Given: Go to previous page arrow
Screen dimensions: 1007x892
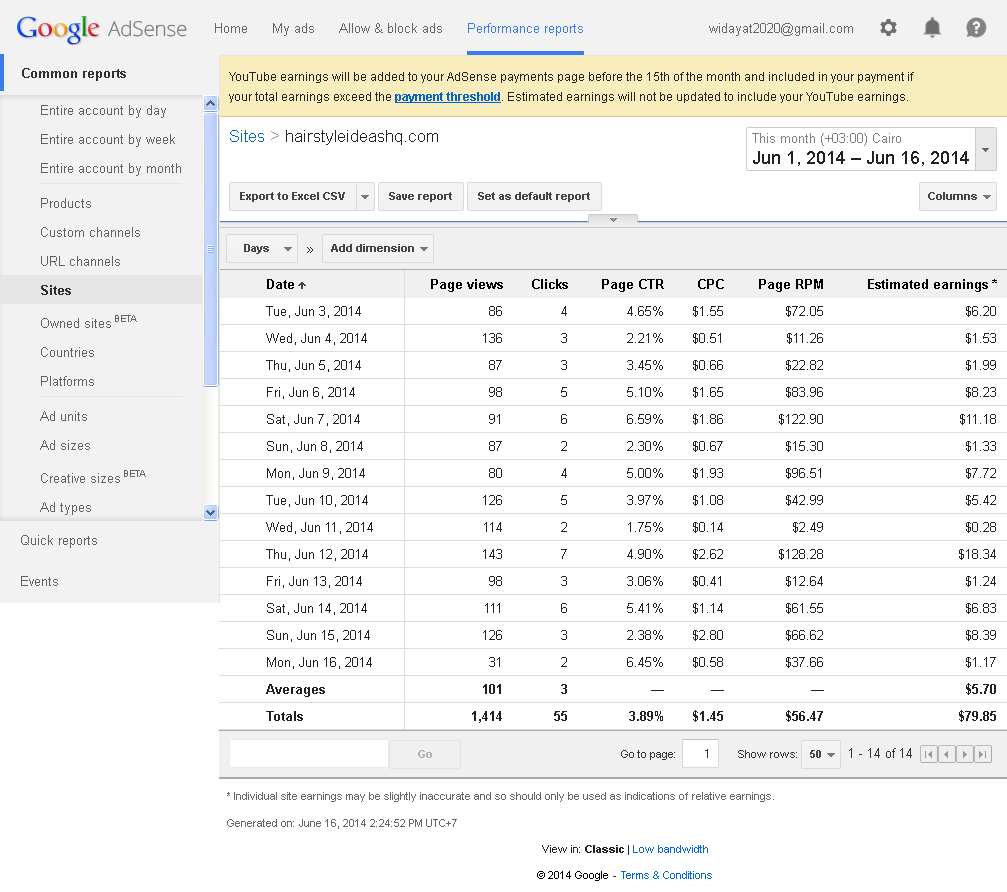Looking at the screenshot, I should [946, 755].
